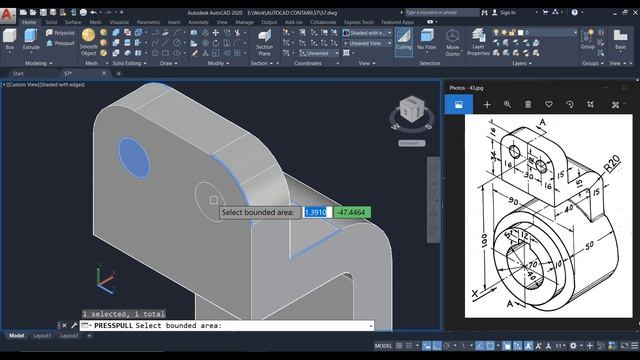
Task: Click the favorite heart icon in Photos
Action: [549, 104]
